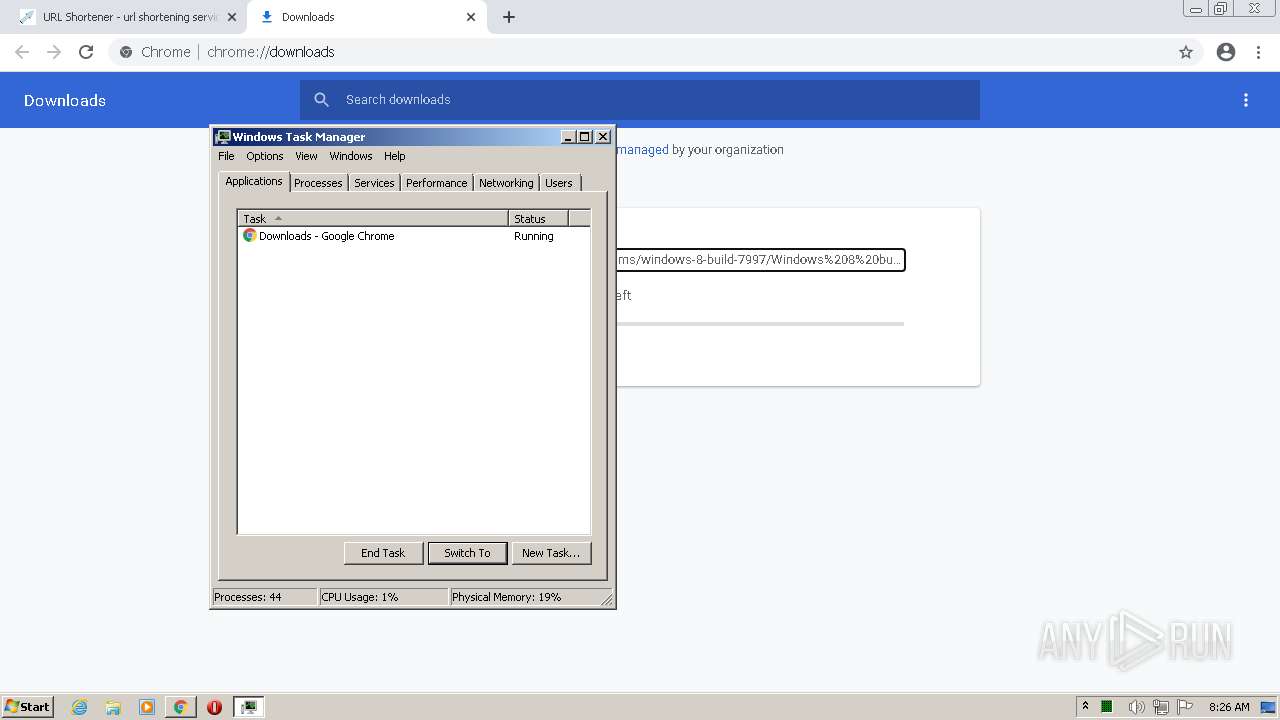Click the Downloads page more actions icon
The width and height of the screenshot is (1280, 720).
[x=1246, y=100]
